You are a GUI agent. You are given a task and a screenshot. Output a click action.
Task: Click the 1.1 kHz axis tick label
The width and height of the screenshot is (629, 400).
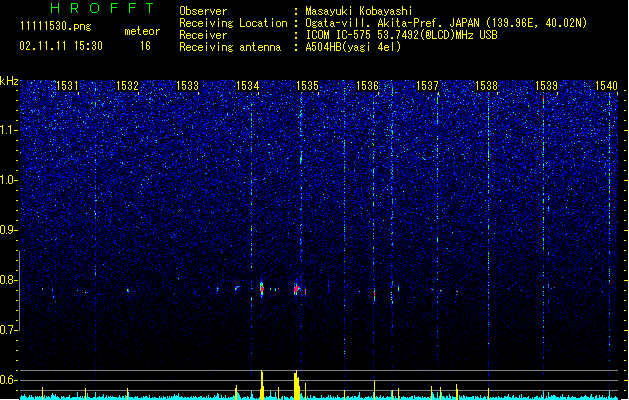point(8,130)
